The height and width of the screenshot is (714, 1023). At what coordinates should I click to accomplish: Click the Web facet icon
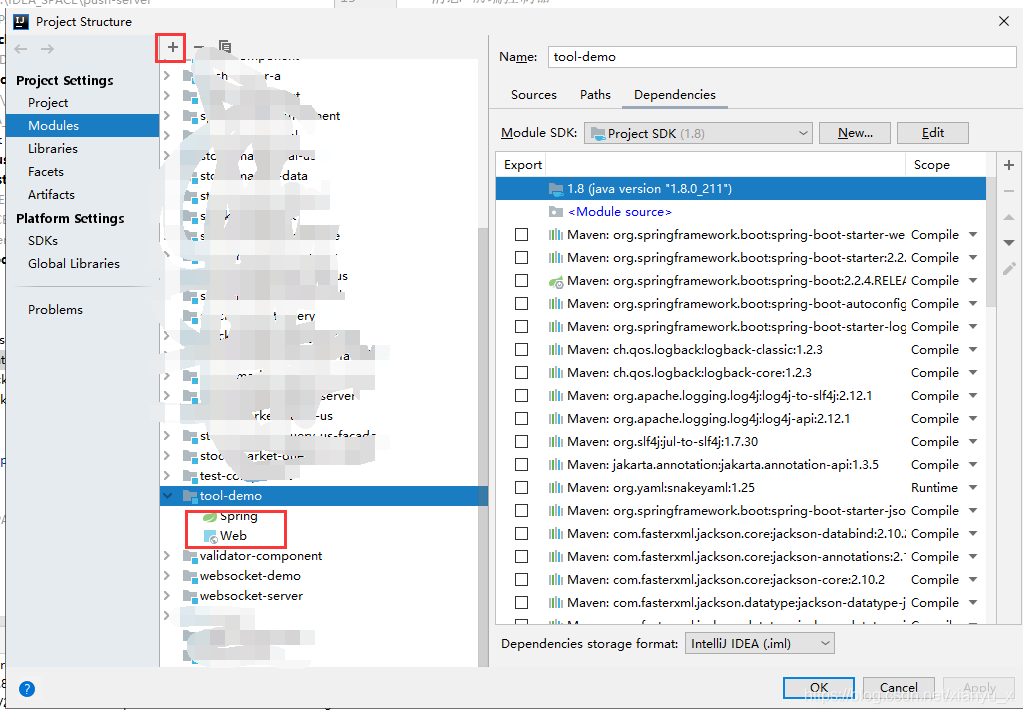click(x=210, y=536)
